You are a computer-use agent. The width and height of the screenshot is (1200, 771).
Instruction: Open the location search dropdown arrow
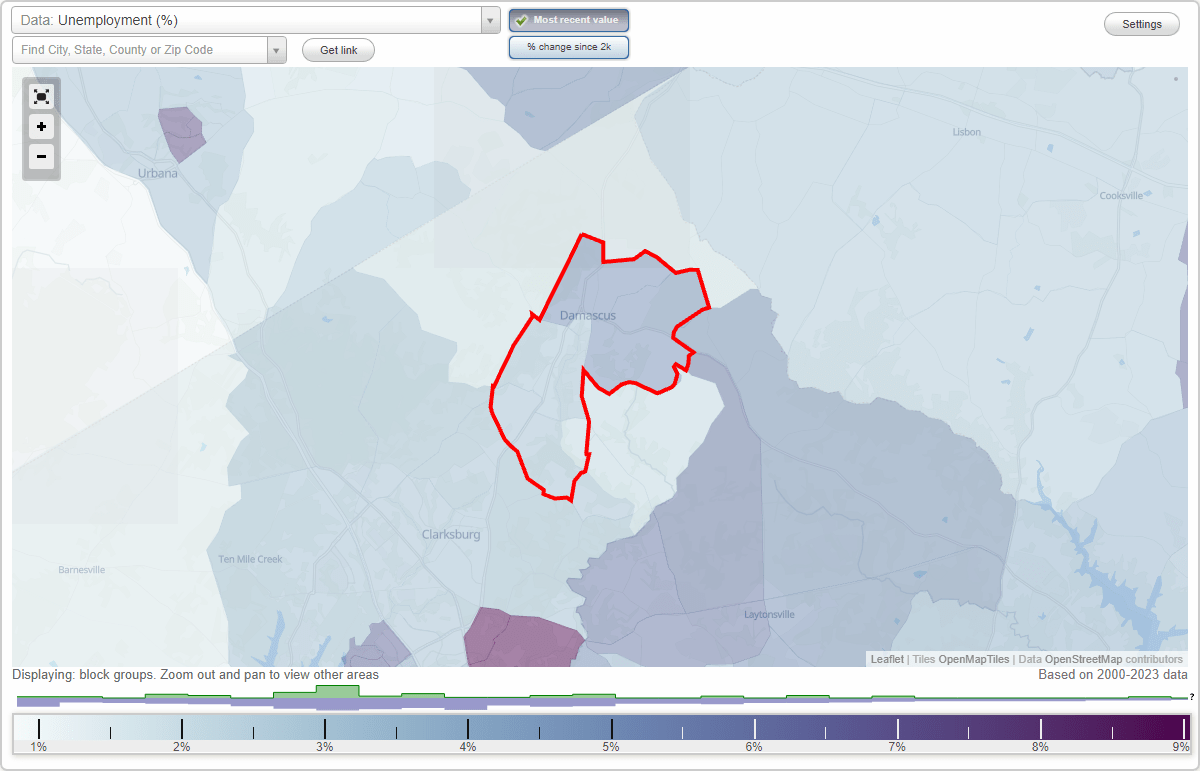point(277,49)
